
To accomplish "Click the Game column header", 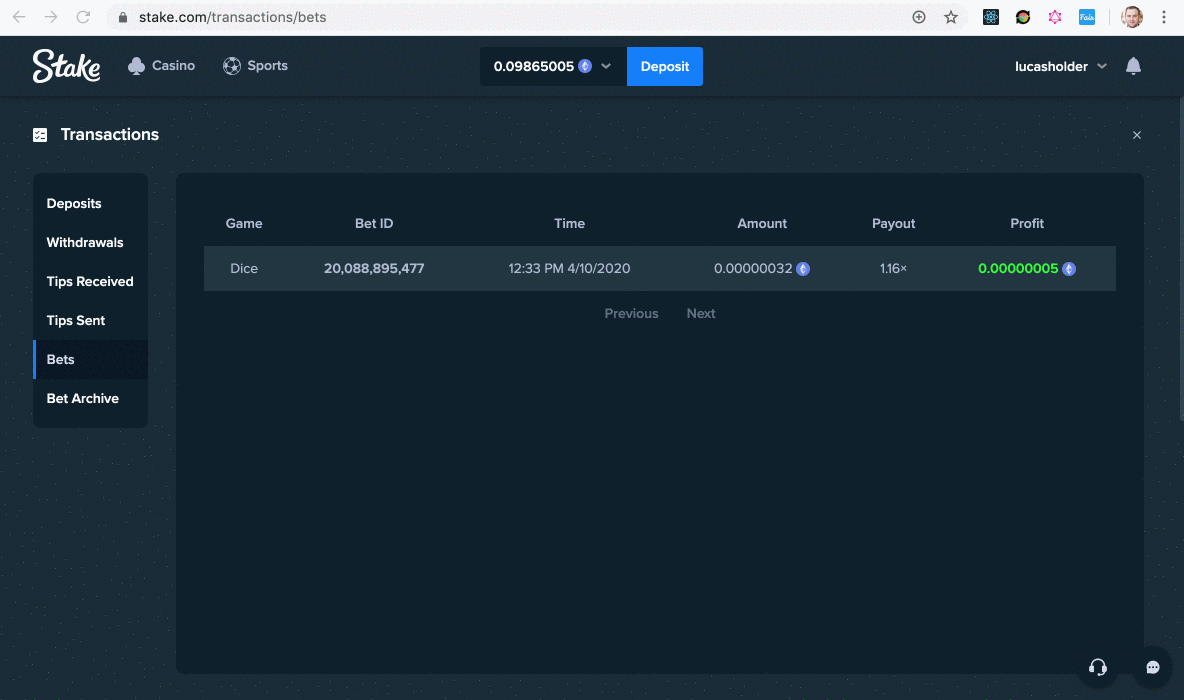I will coord(244,224).
